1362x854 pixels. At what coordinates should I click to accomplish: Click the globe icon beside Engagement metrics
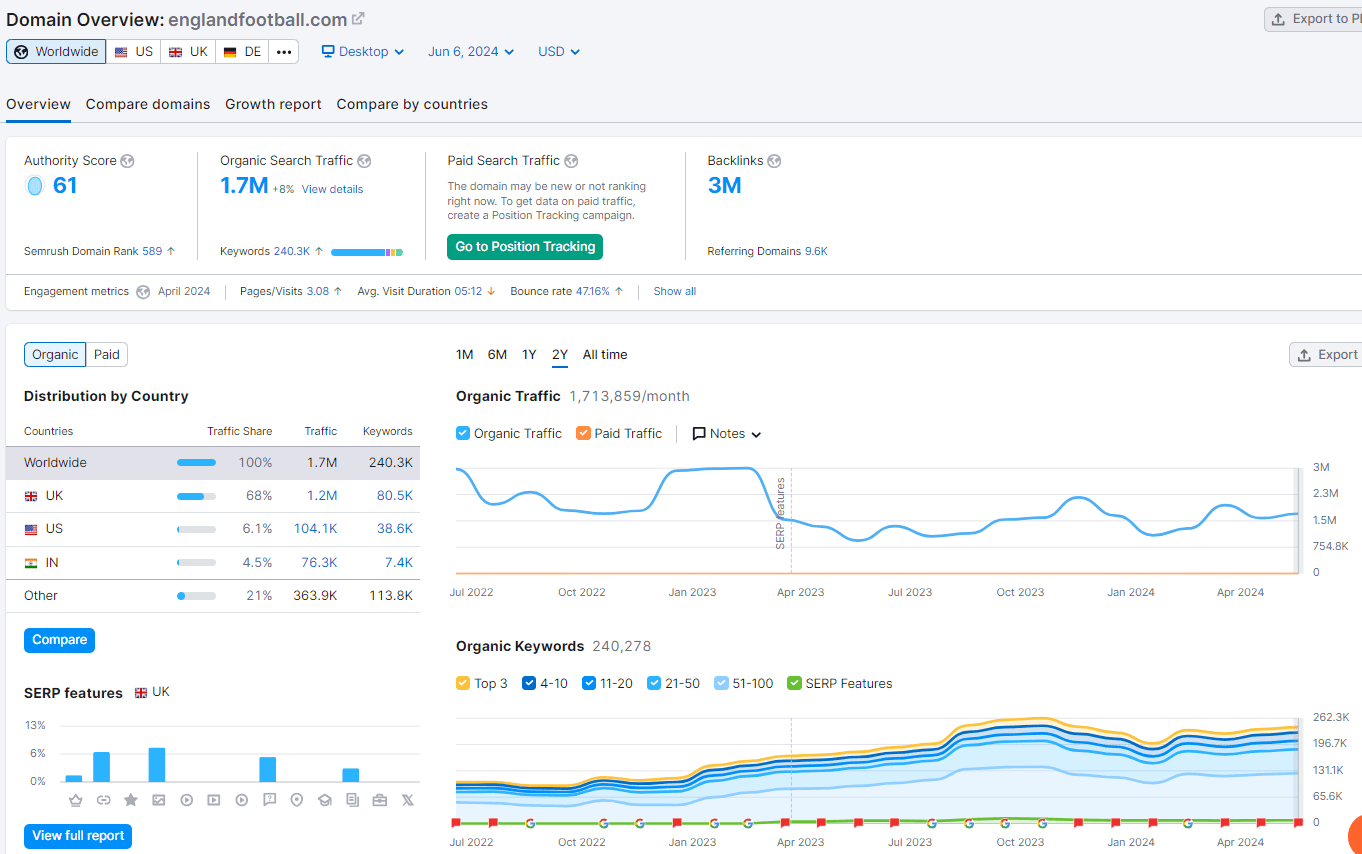click(143, 292)
